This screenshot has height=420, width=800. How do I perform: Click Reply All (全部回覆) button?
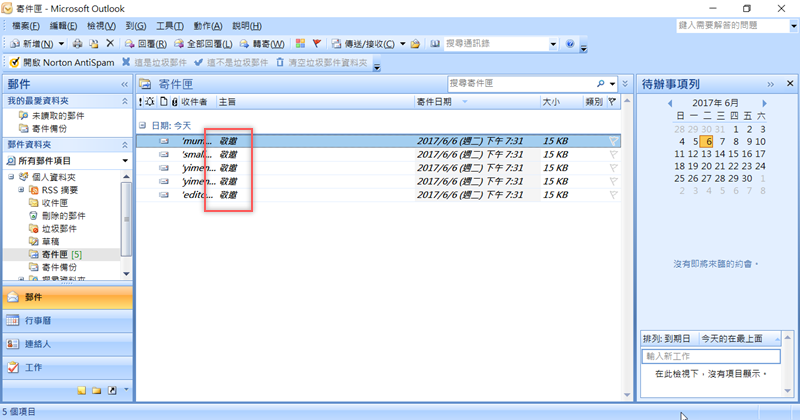(203, 44)
